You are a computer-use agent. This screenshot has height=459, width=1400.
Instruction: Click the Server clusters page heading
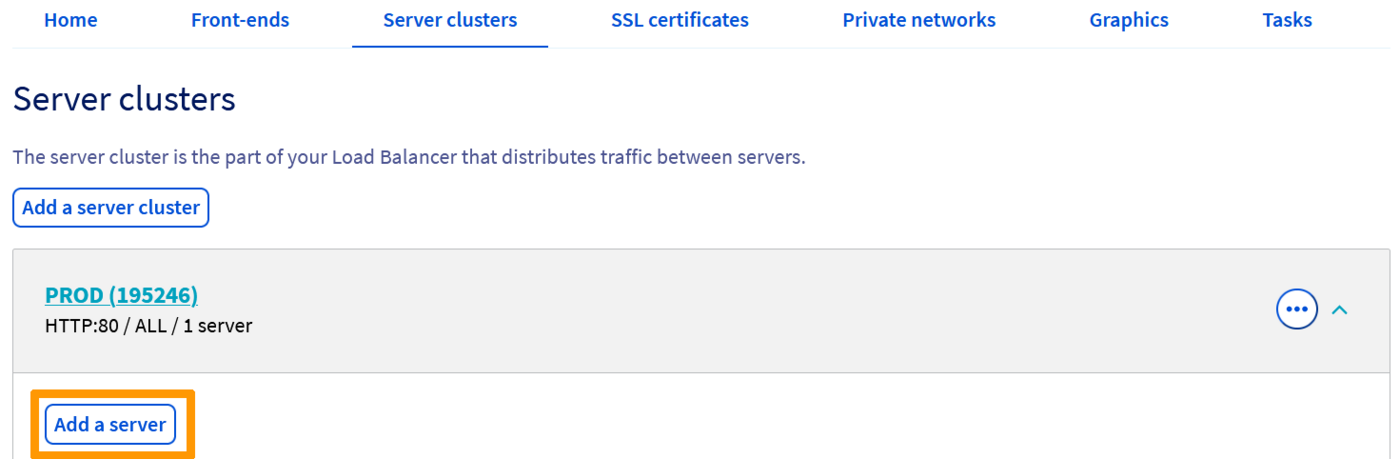[x=124, y=99]
